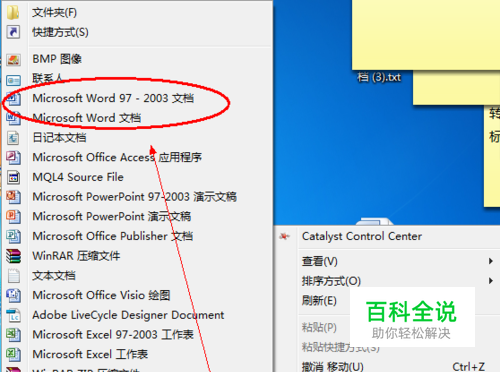This screenshot has height=372, width=500.
Task: Click the Visio drawing icon
Action: pyautogui.click(x=13, y=295)
